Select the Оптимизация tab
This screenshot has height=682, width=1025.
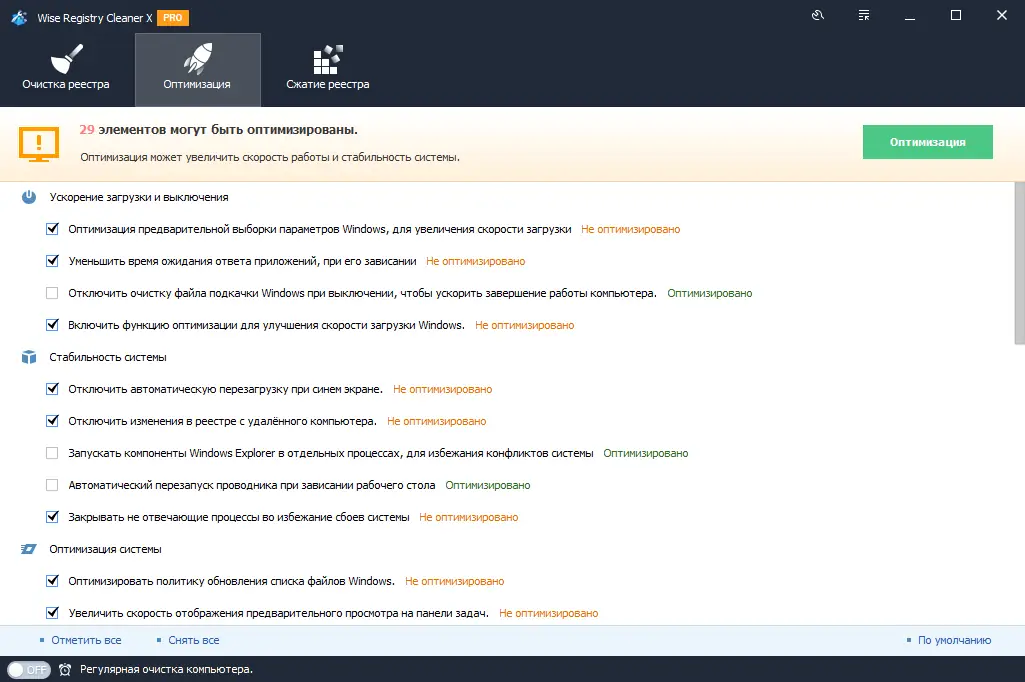point(197,70)
